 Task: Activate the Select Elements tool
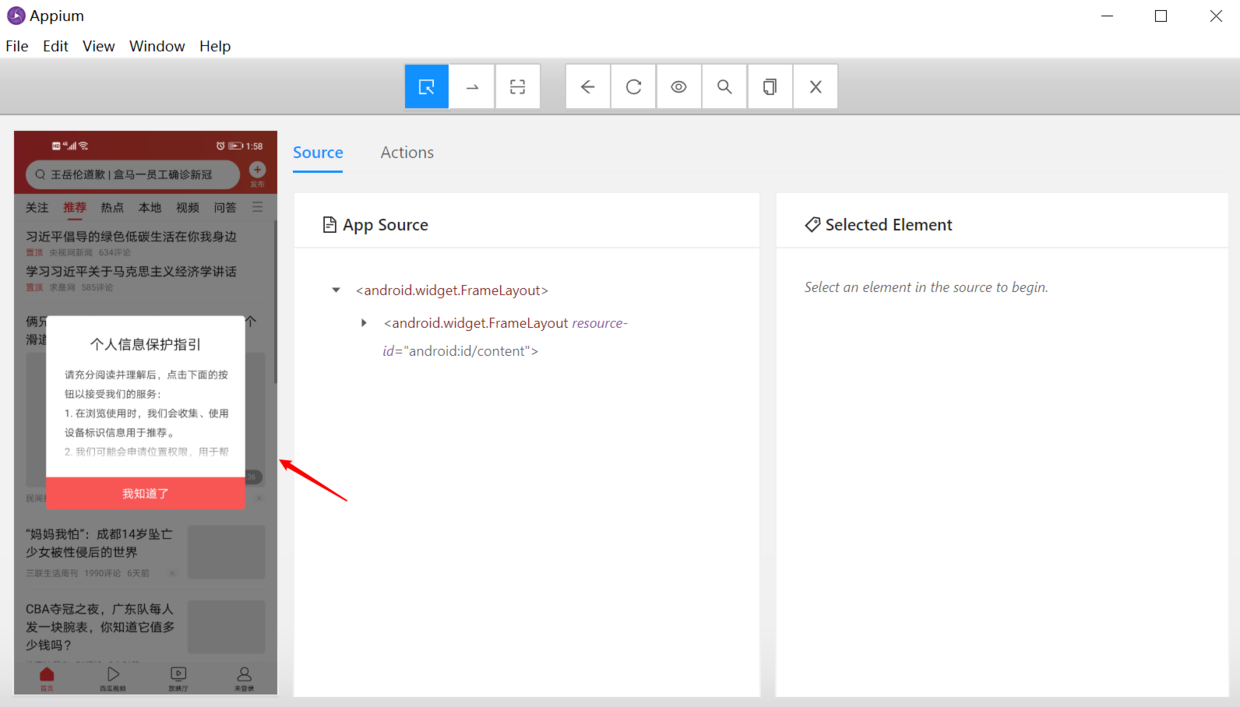point(426,86)
